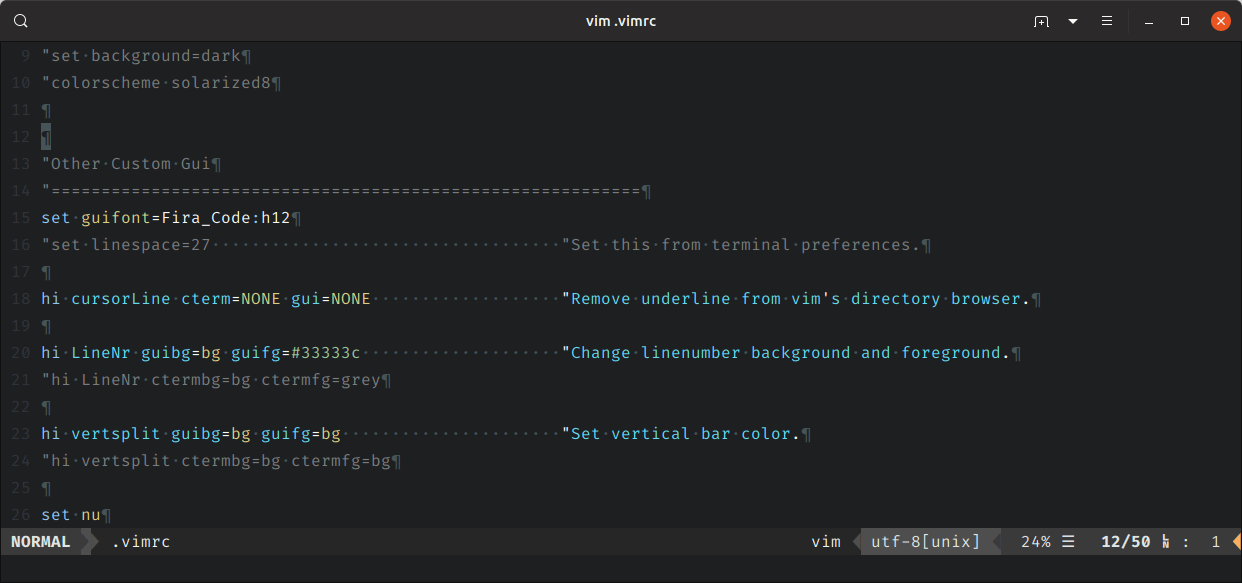The height and width of the screenshot is (583, 1242).
Task: Open the terminal hamburger menu
Action: pyautogui.click(x=1107, y=21)
